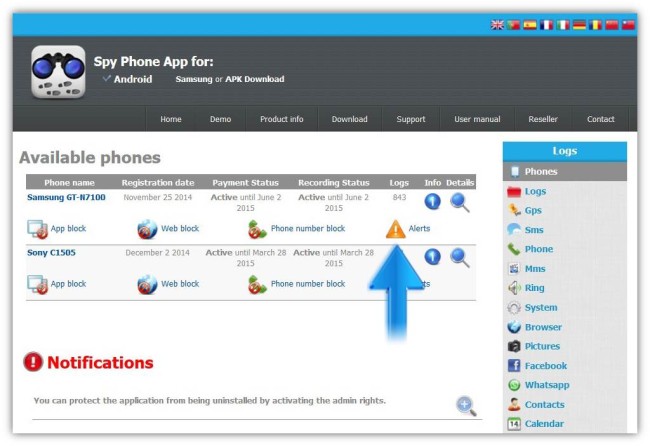Click the orange Alerts warning triangle
The image size is (650, 446).
click(395, 229)
